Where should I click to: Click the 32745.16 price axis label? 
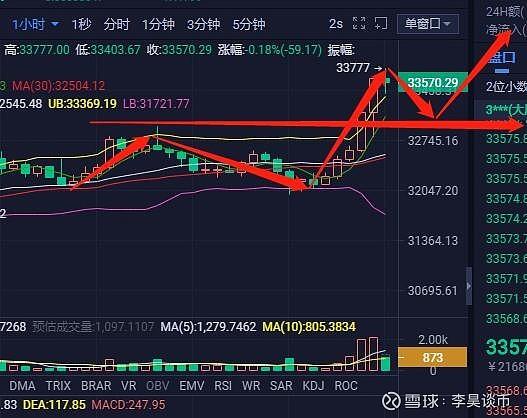pos(433,140)
